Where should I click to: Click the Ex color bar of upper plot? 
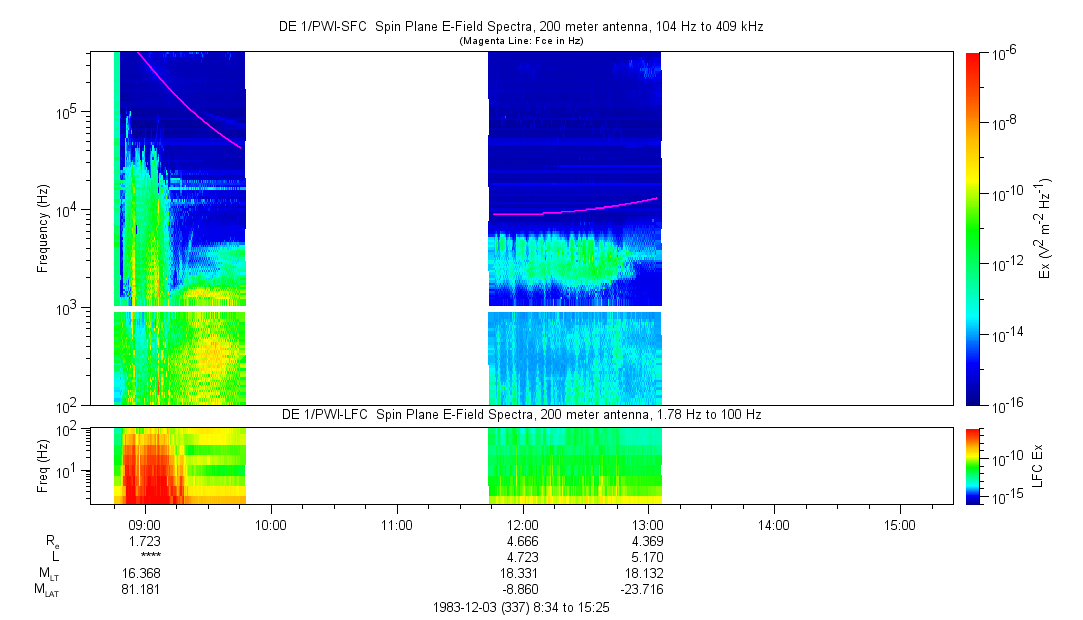point(972,229)
